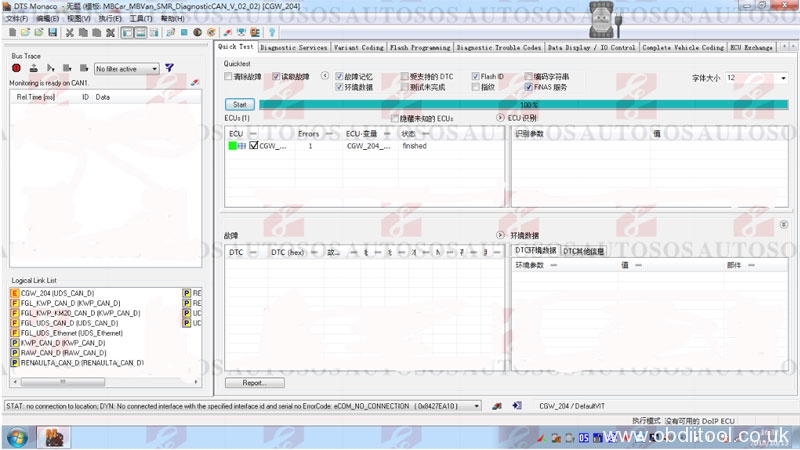Click the eraser icon beside Monitoring is ready text

click(x=195, y=83)
